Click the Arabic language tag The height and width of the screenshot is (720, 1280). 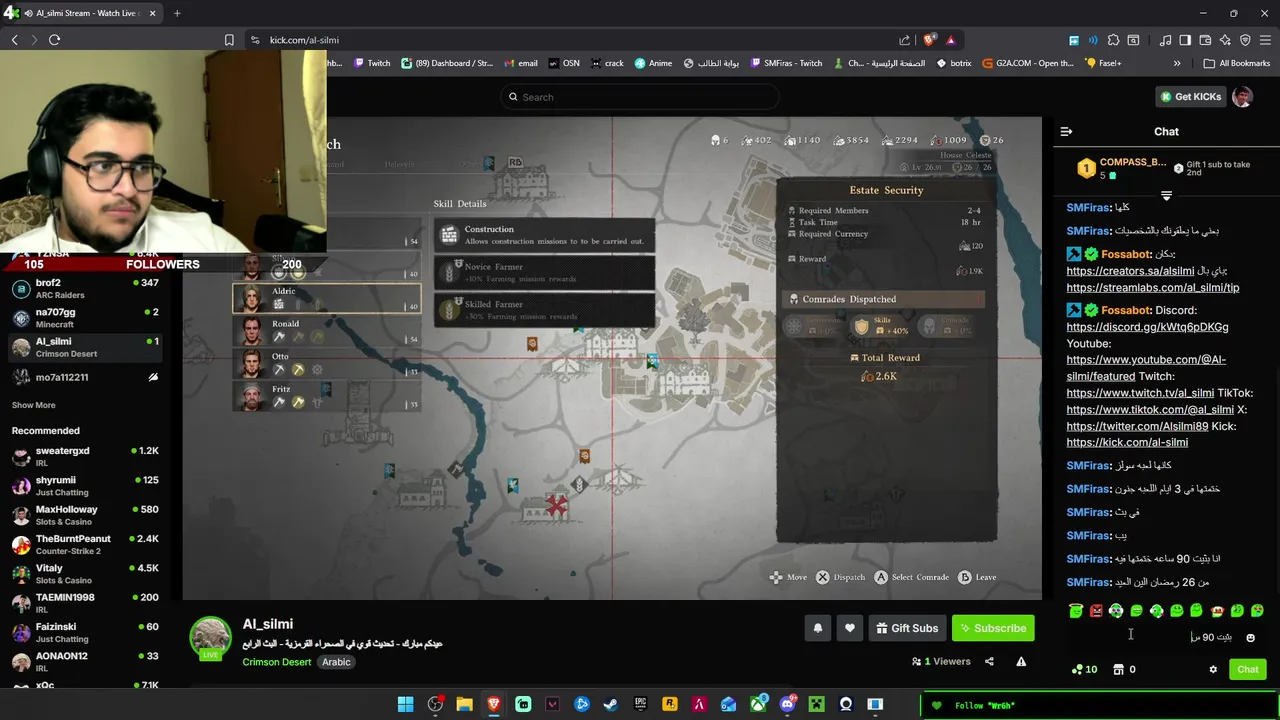(x=336, y=662)
